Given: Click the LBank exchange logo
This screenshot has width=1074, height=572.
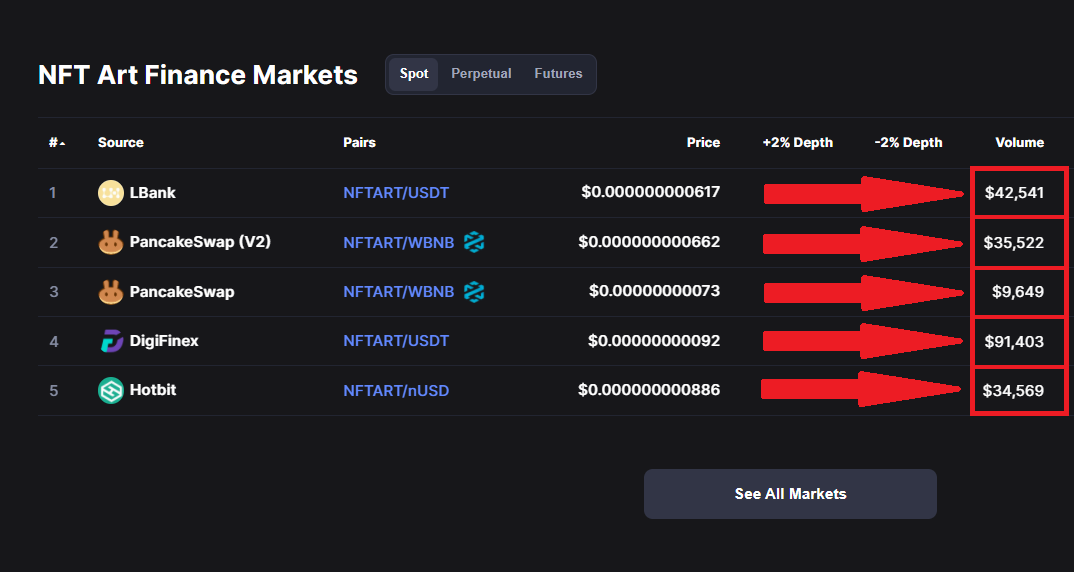Looking at the screenshot, I should pyautogui.click(x=110, y=193).
